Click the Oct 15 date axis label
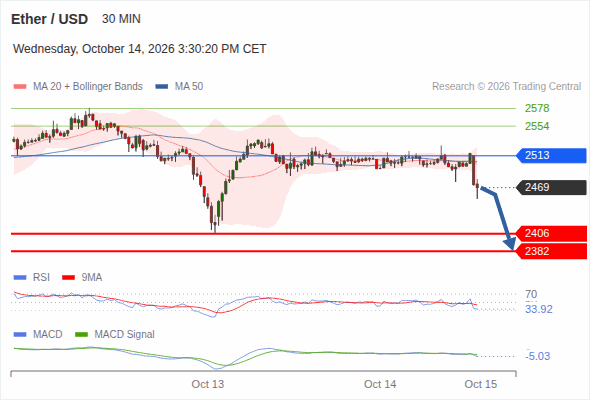This screenshot has height=400, width=590. point(481,384)
